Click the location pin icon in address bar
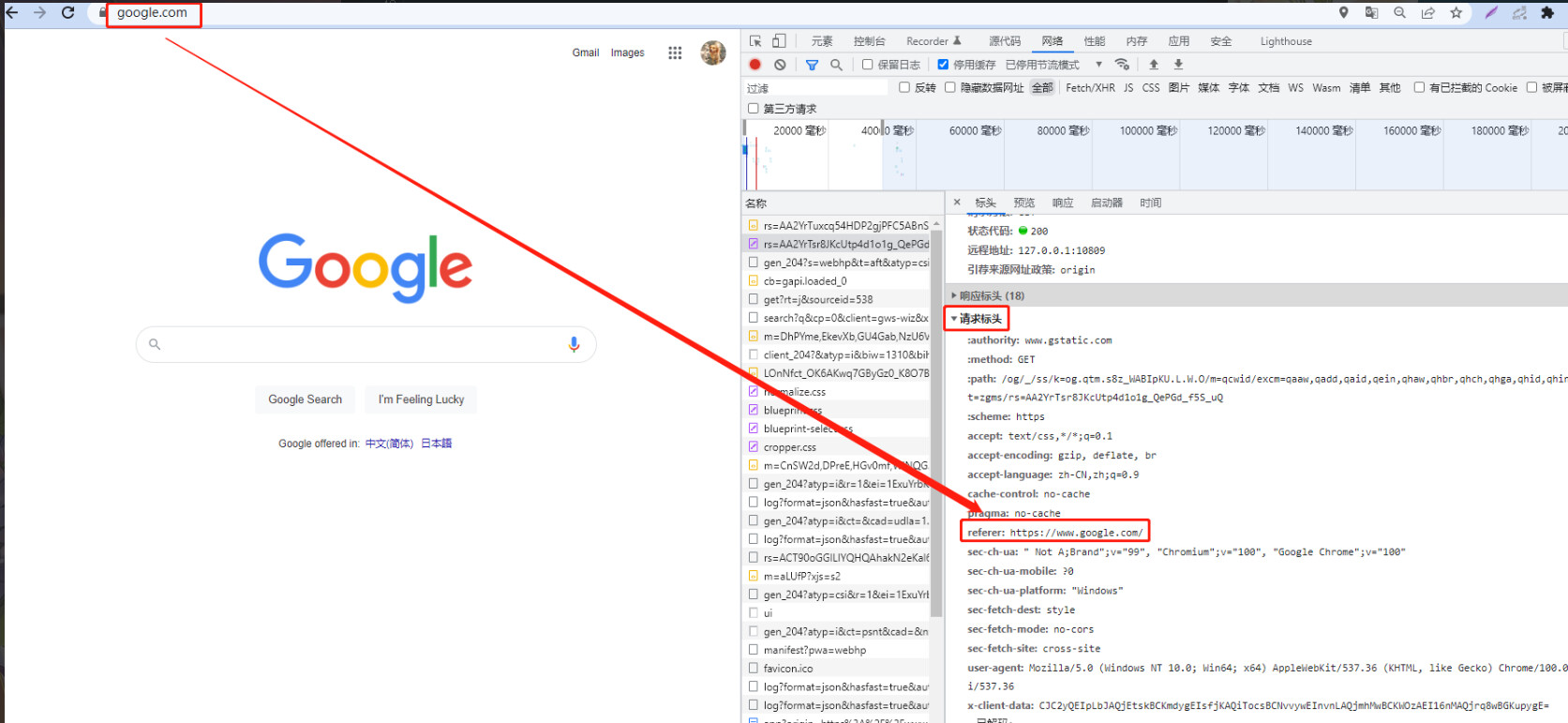The image size is (1568, 723). click(1343, 13)
